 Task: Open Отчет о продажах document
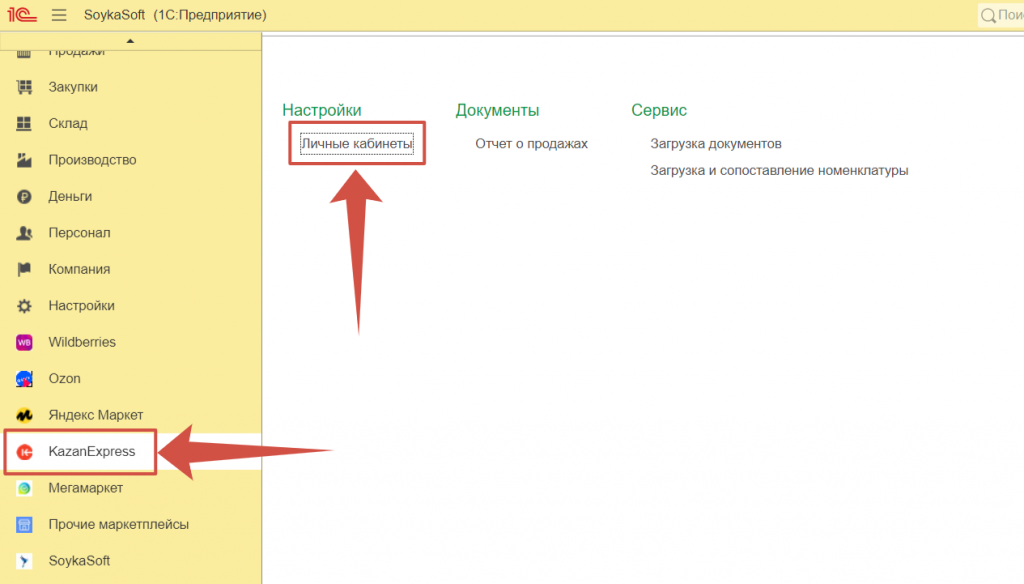click(x=531, y=144)
